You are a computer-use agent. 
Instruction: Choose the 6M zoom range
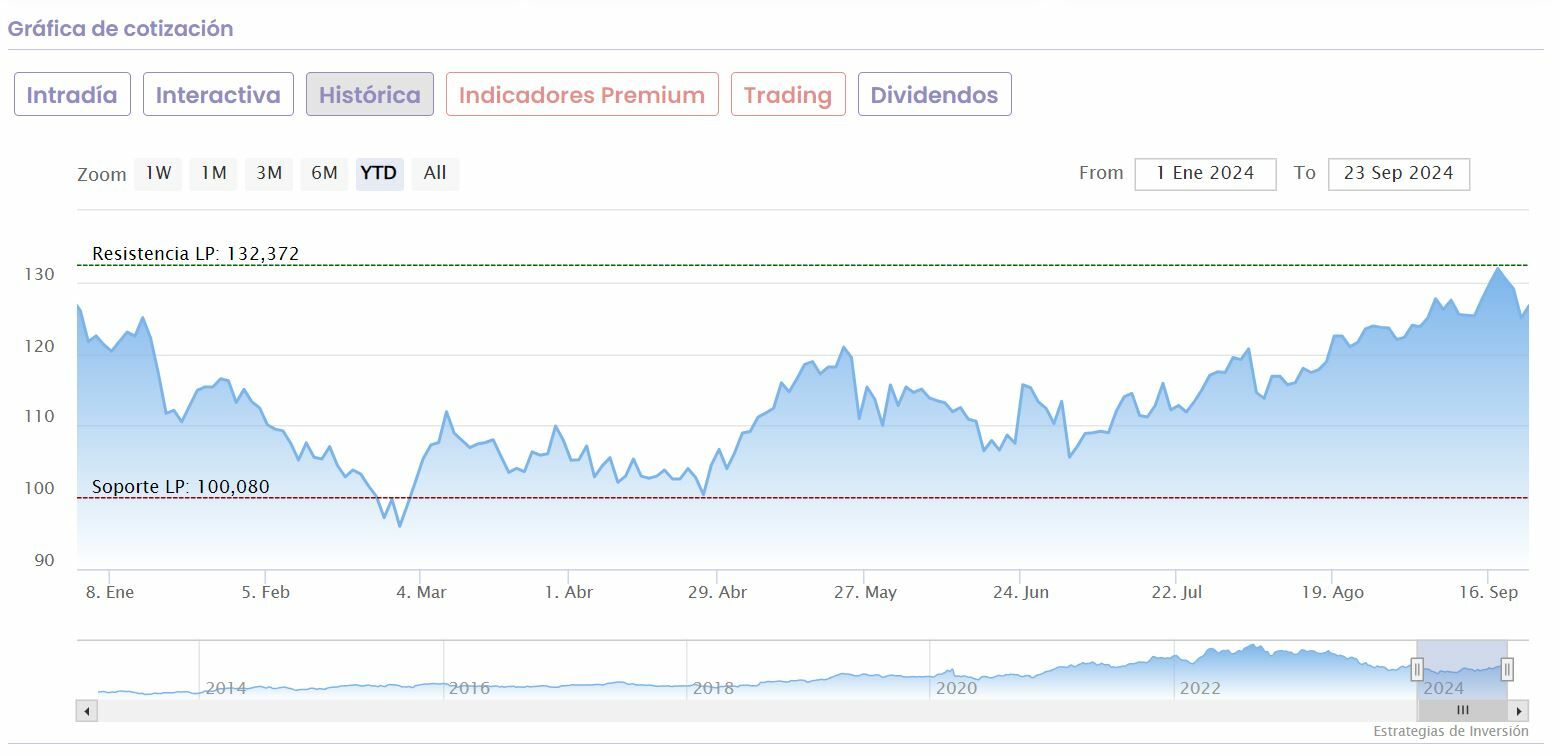(x=324, y=173)
